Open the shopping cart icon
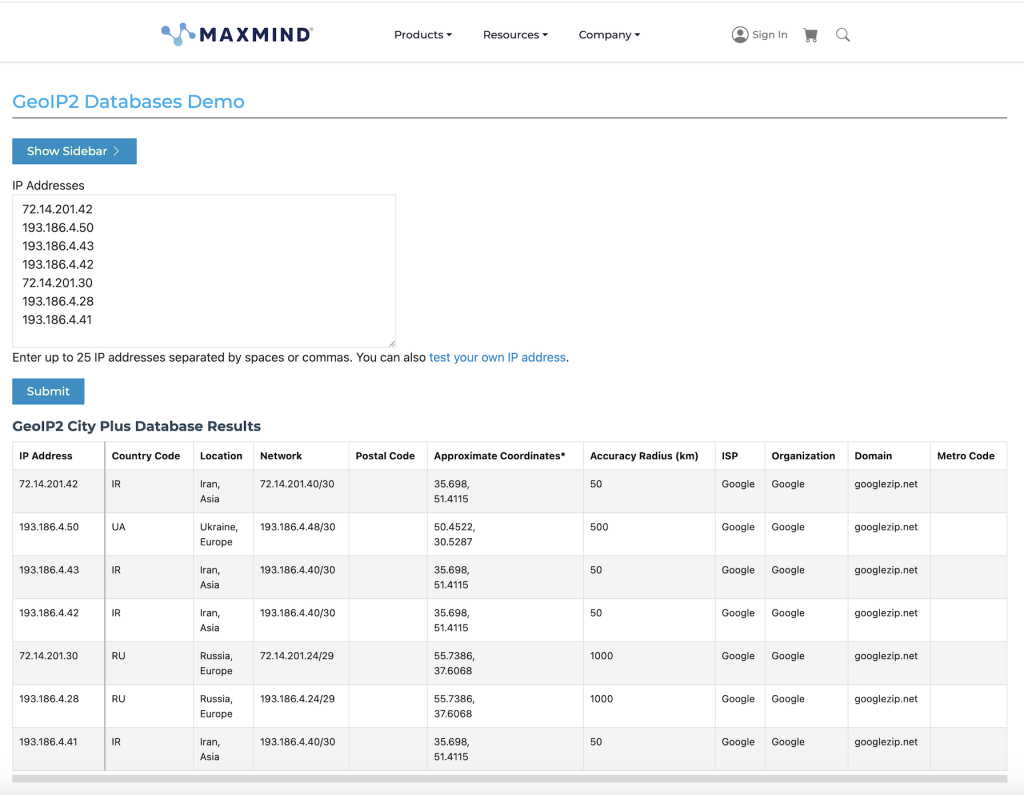1024x795 pixels. point(810,35)
